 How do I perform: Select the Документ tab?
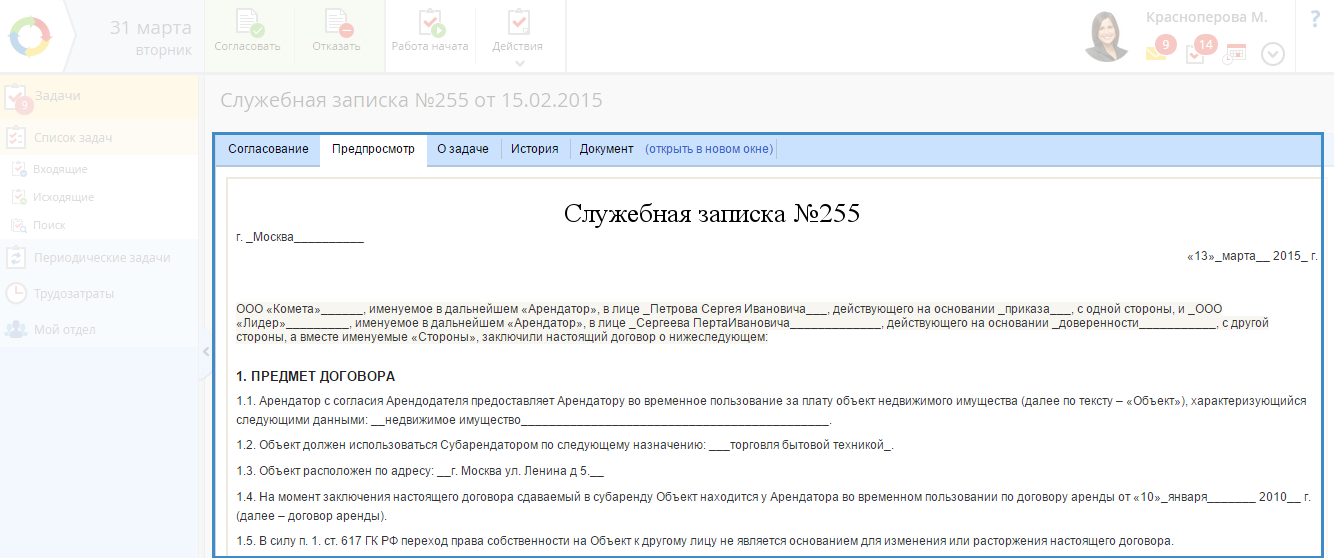point(606,149)
